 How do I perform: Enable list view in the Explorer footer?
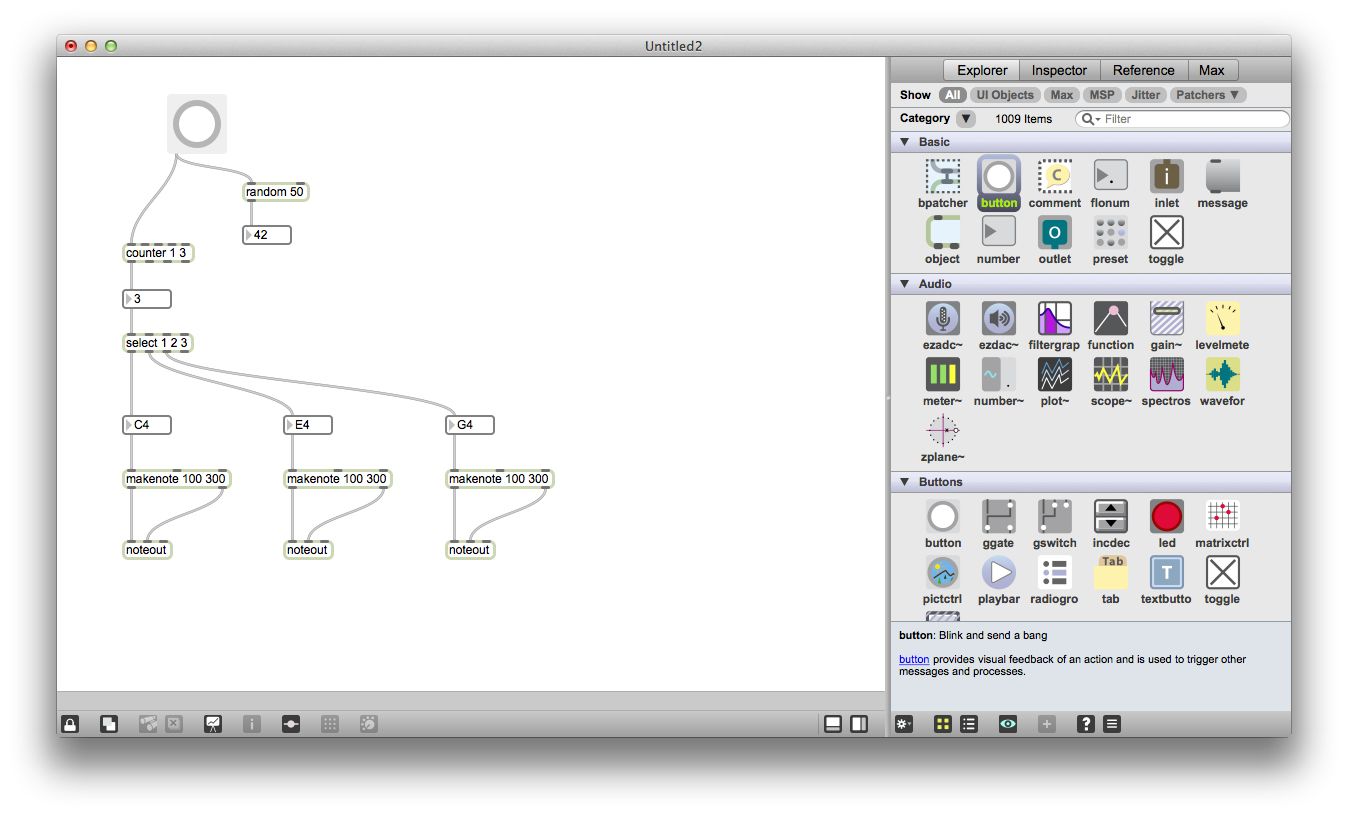968,723
